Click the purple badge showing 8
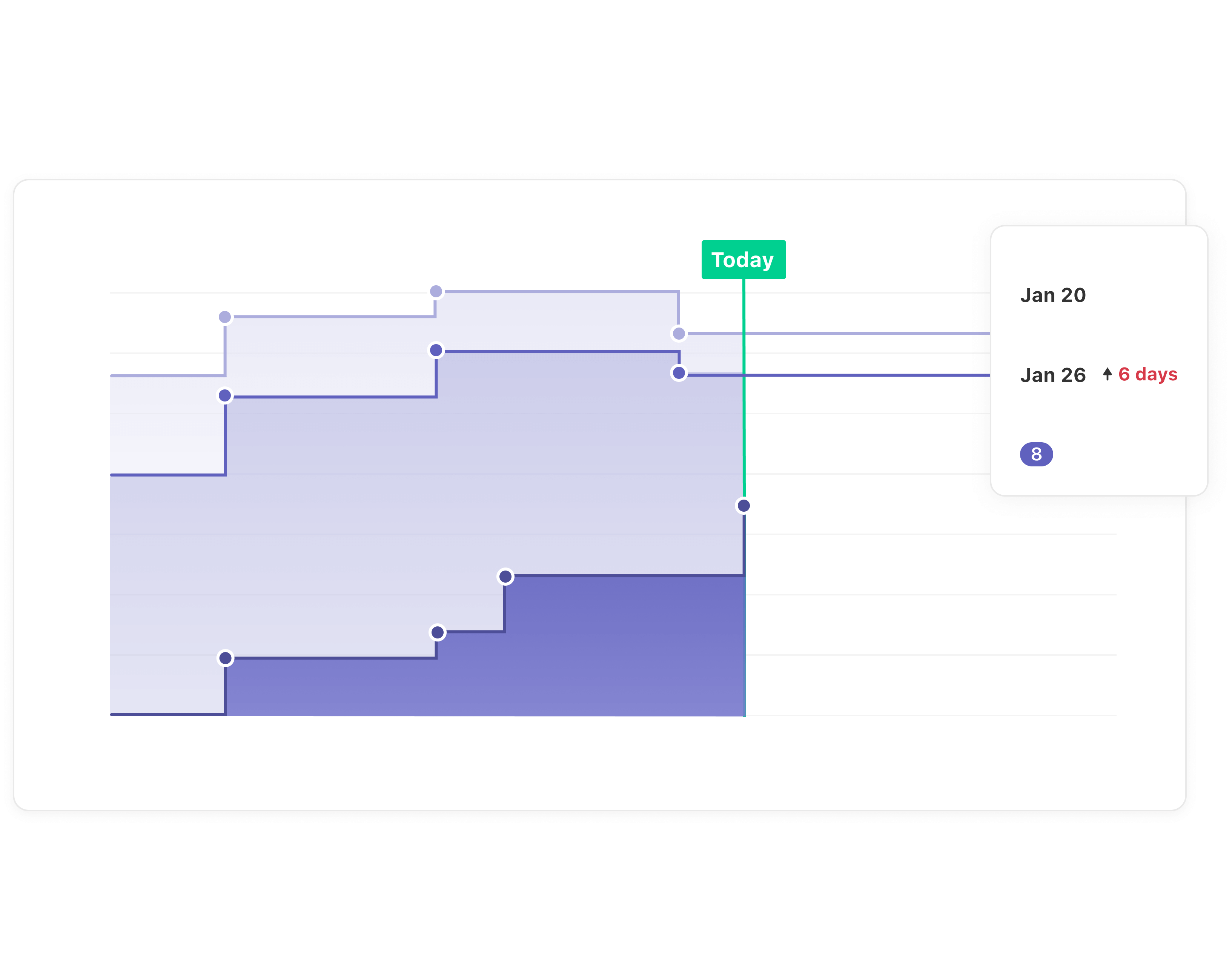This screenshot has width=1232, height=966. coord(1036,454)
